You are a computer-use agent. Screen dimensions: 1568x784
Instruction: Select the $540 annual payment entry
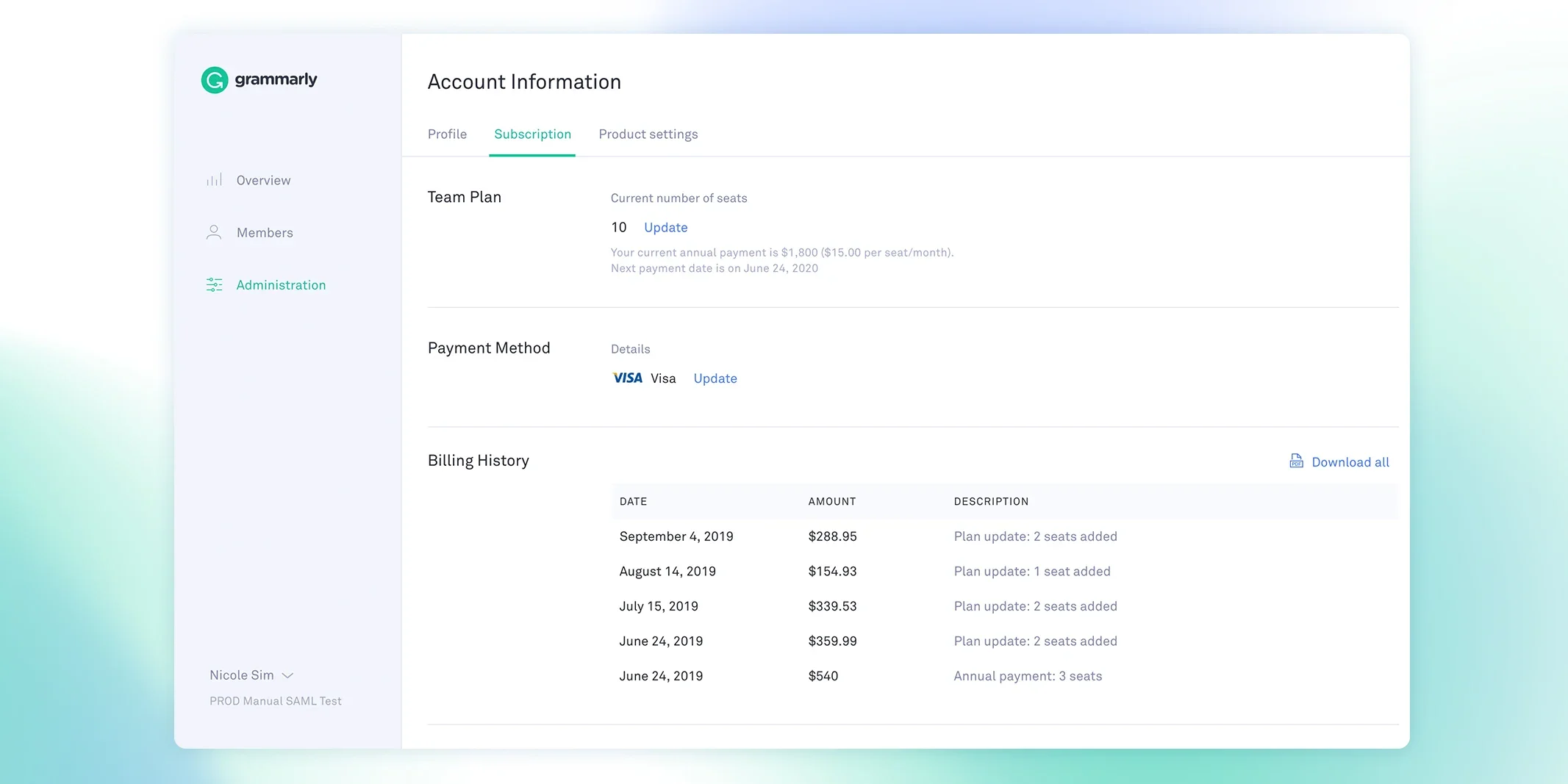[823, 676]
